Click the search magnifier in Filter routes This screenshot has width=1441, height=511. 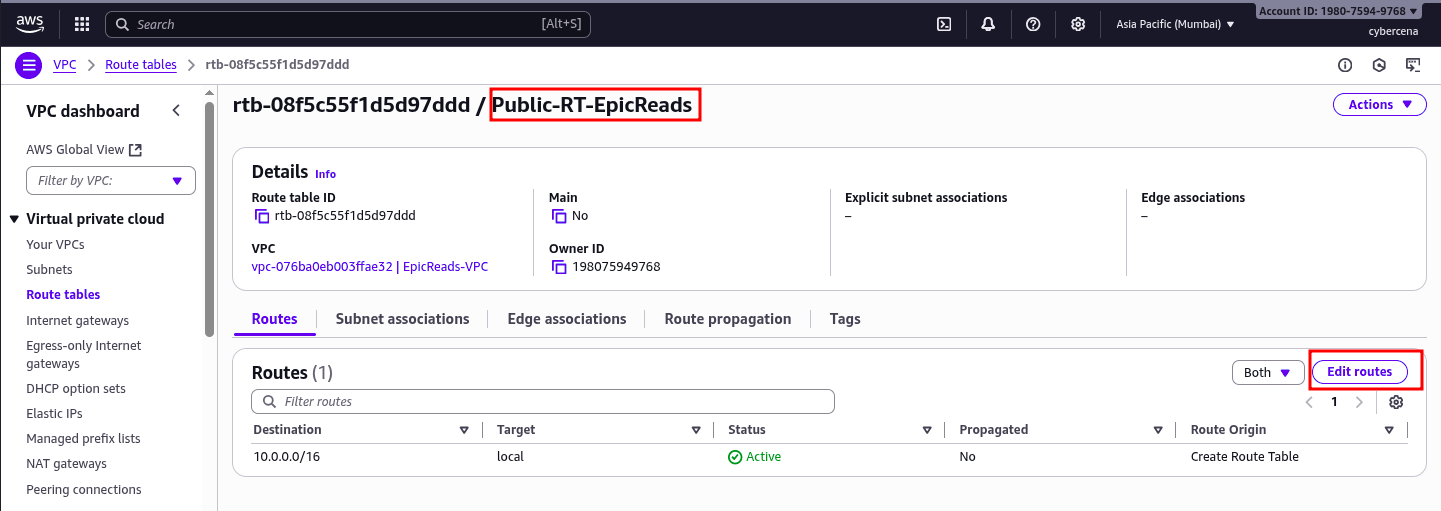click(x=269, y=402)
